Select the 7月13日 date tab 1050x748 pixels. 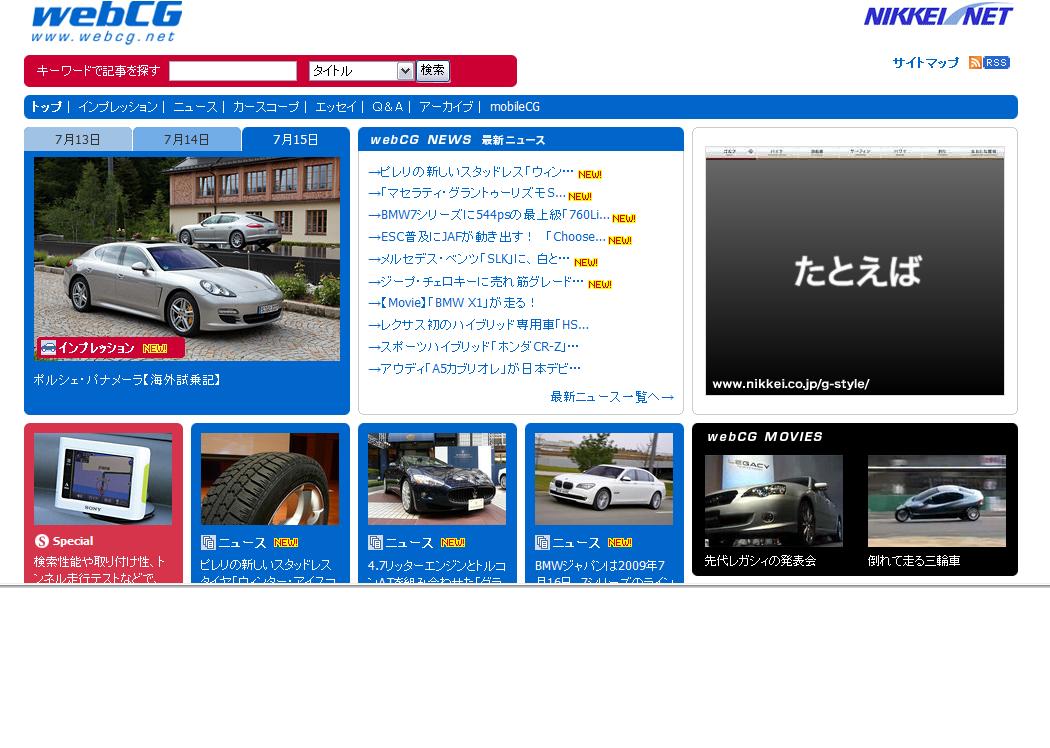78,139
